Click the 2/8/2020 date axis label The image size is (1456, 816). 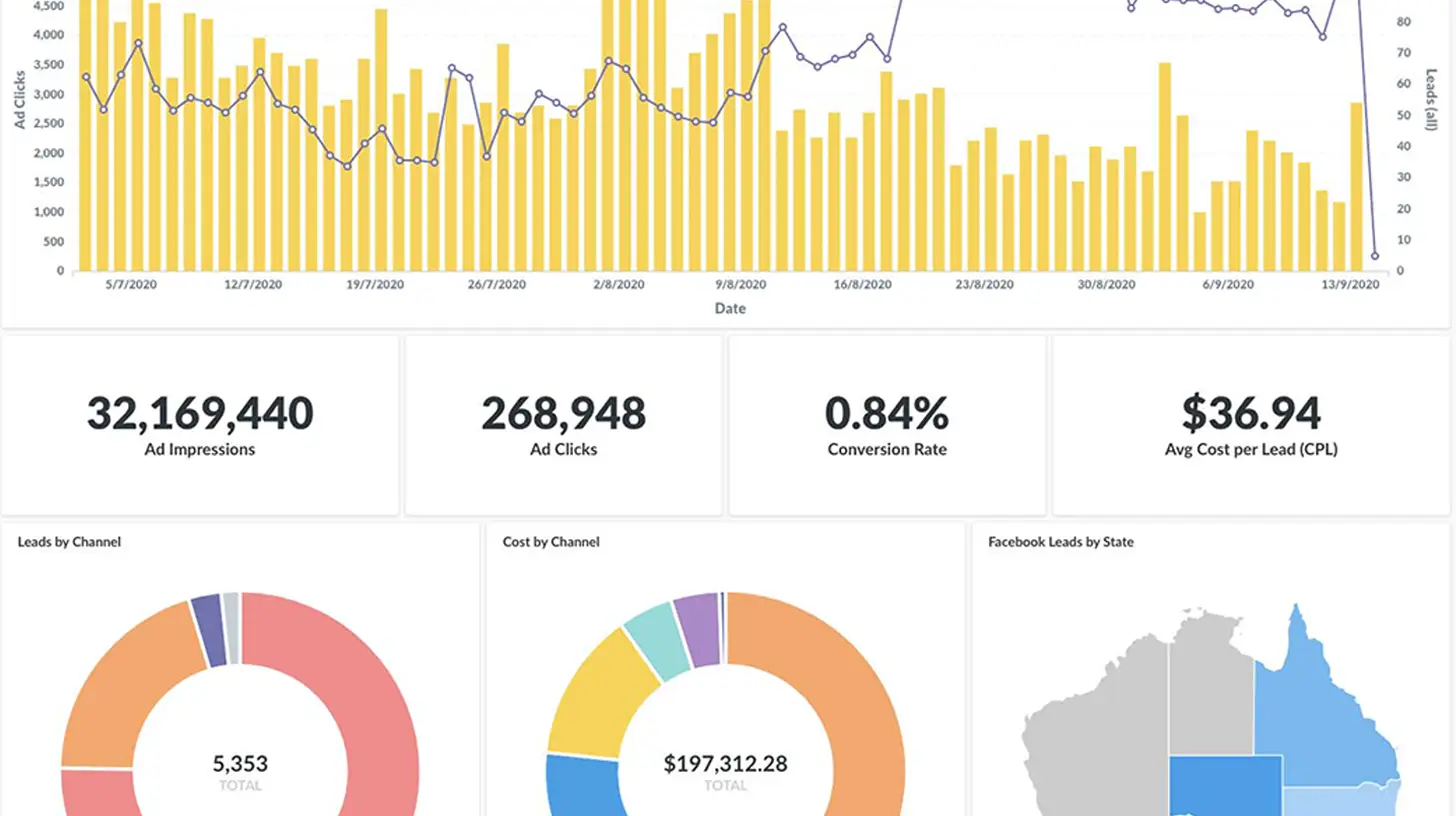pos(619,285)
